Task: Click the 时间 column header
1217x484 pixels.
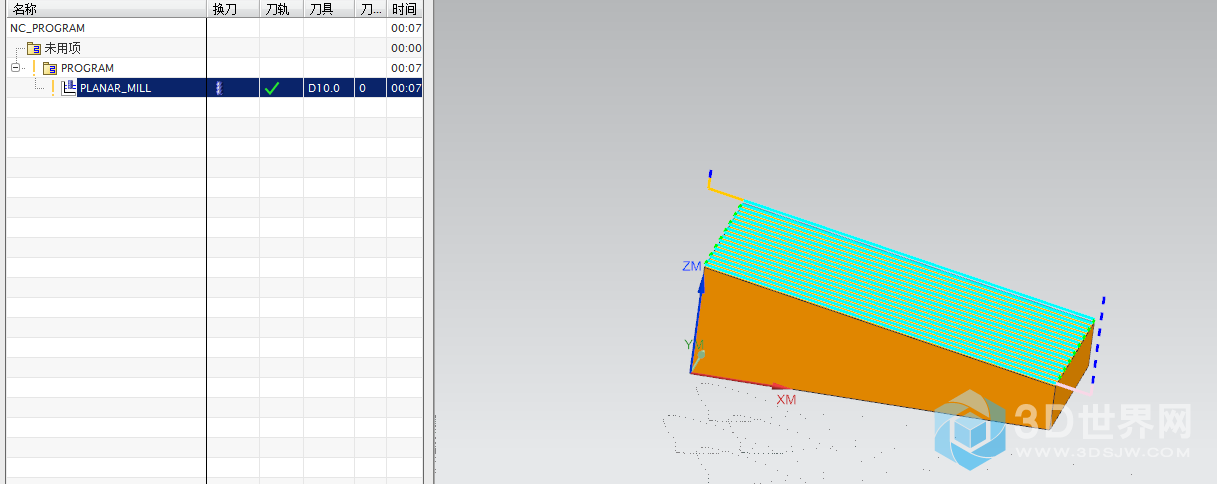Action: tap(405, 9)
